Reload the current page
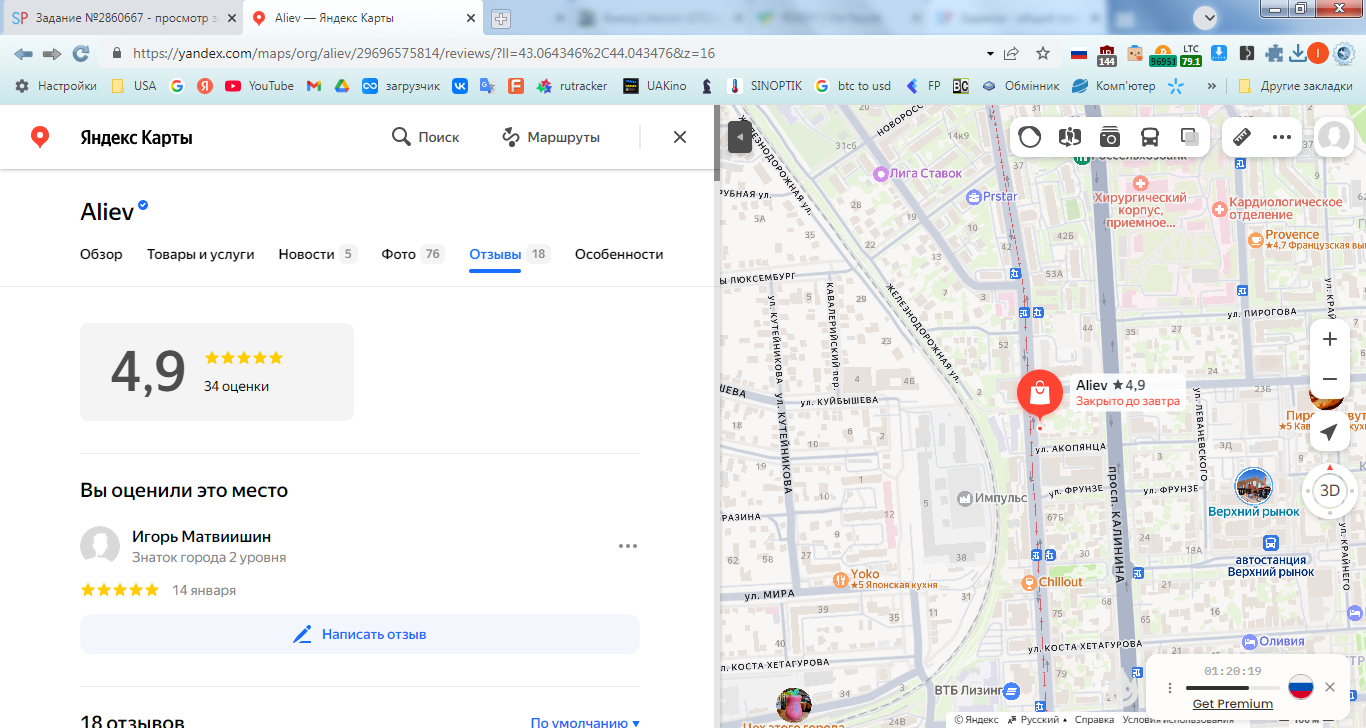Image resolution: width=1366 pixels, height=728 pixels. coord(81,53)
